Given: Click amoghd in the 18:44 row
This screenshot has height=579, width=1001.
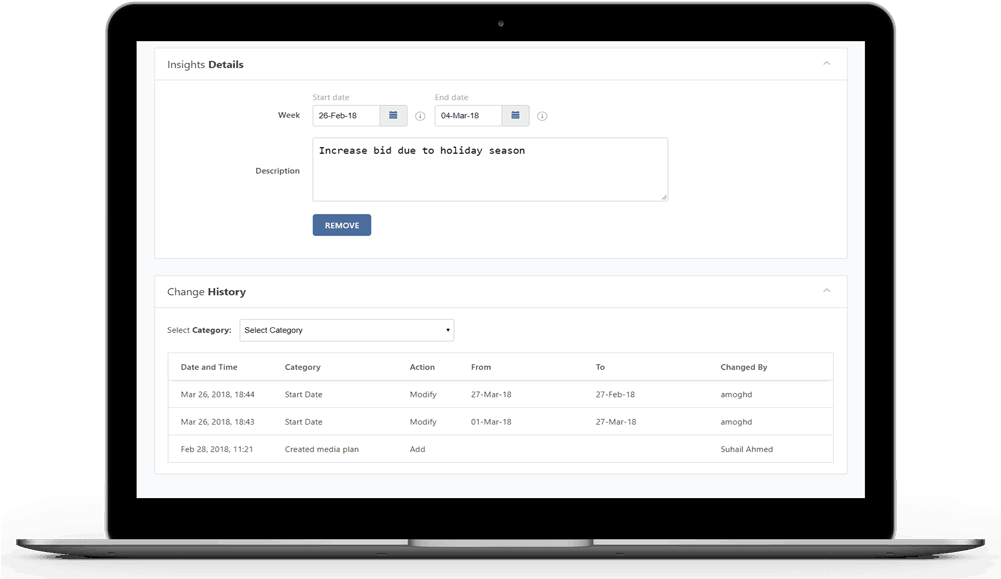Looking at the screenshot, I should (x=736, y=395).
